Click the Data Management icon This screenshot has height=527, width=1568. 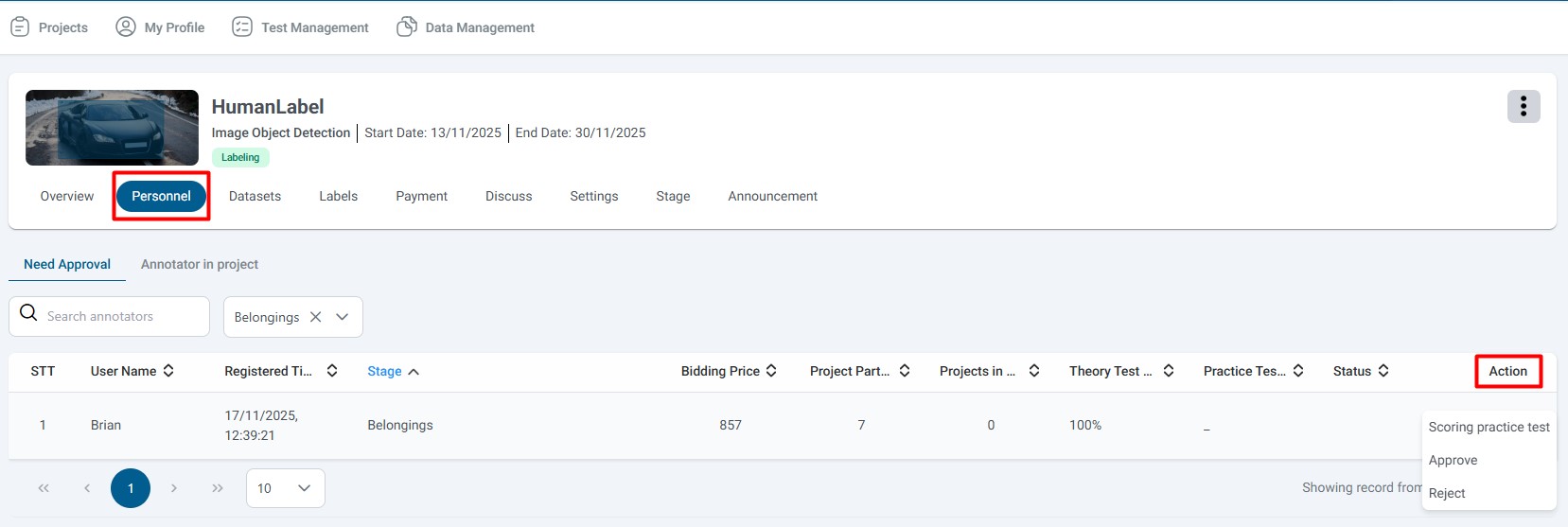(x=407, y=27)
